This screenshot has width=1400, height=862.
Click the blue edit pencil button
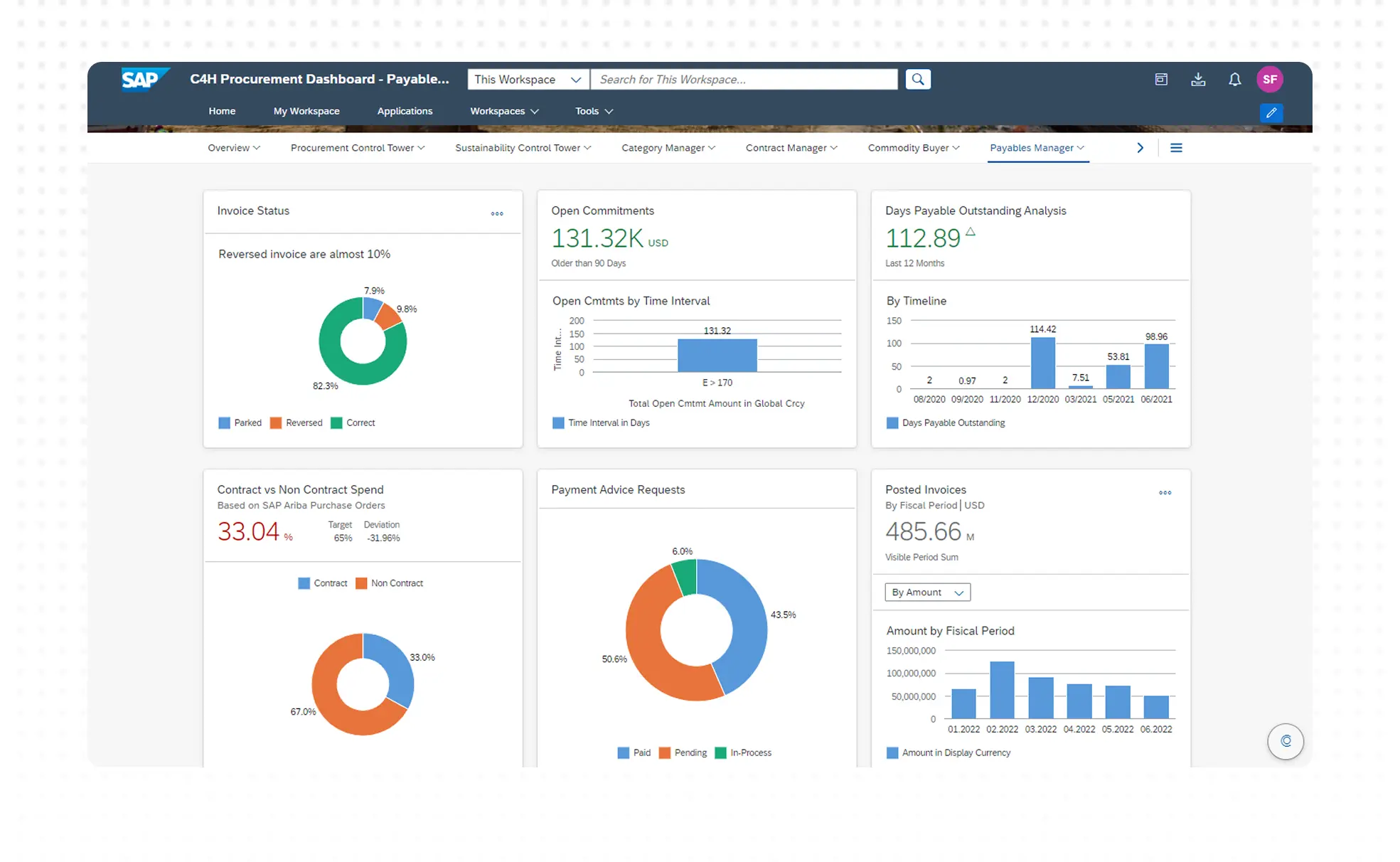coord(1271,113)
